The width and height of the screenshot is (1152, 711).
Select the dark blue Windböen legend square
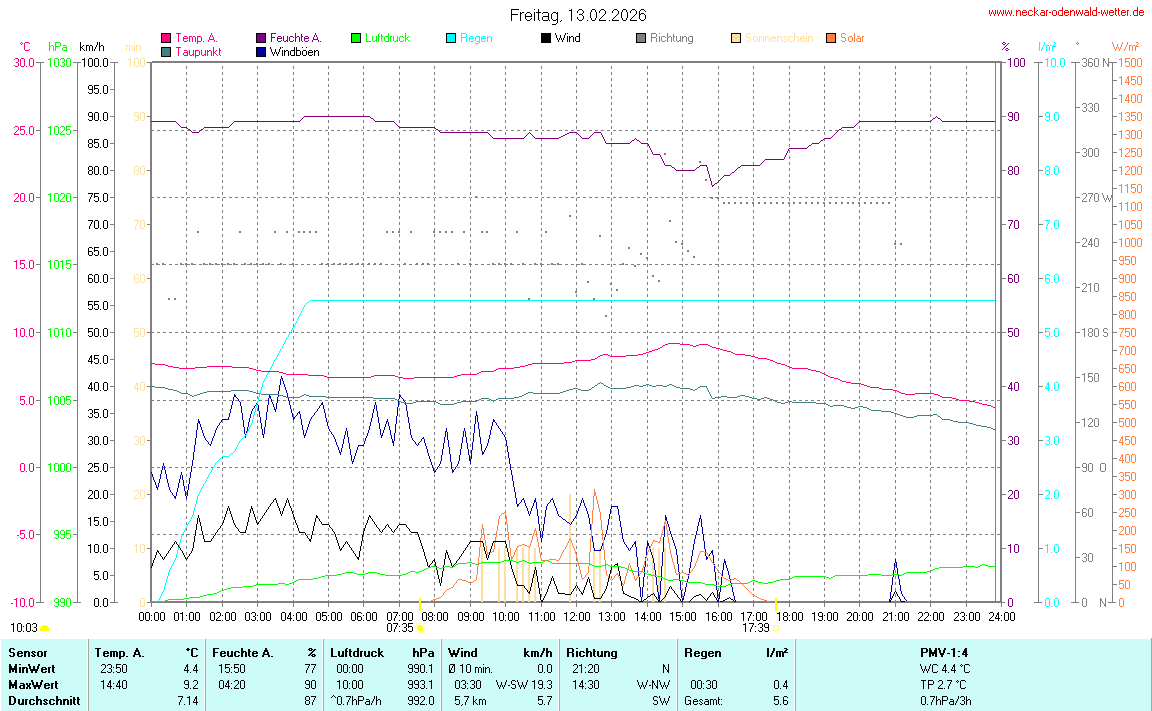(x=261, y=51)
